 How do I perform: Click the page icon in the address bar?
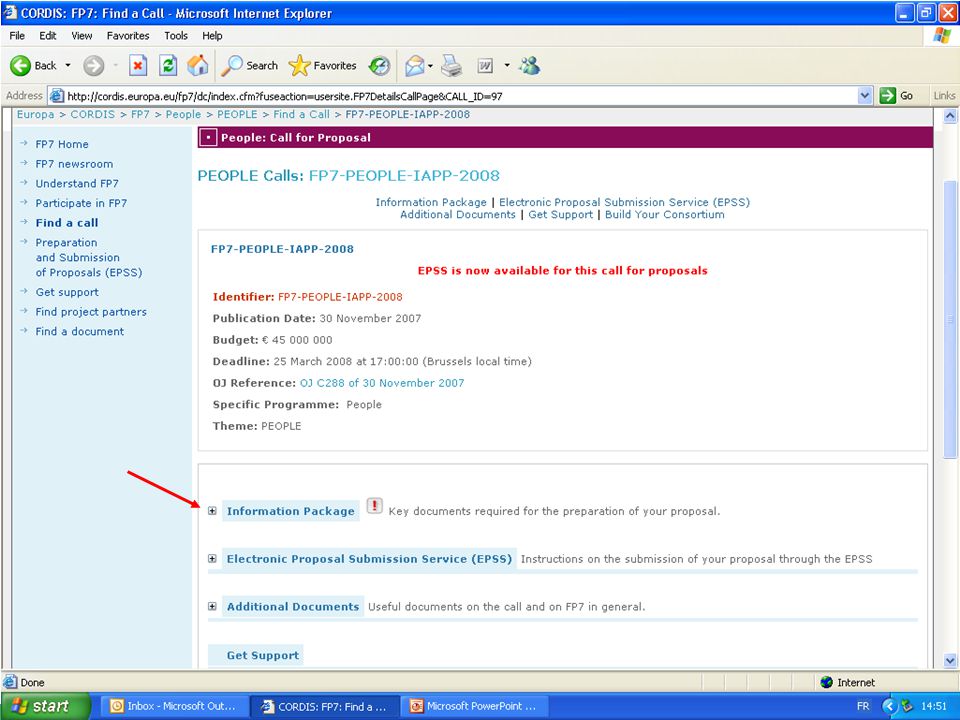(57, 96)
